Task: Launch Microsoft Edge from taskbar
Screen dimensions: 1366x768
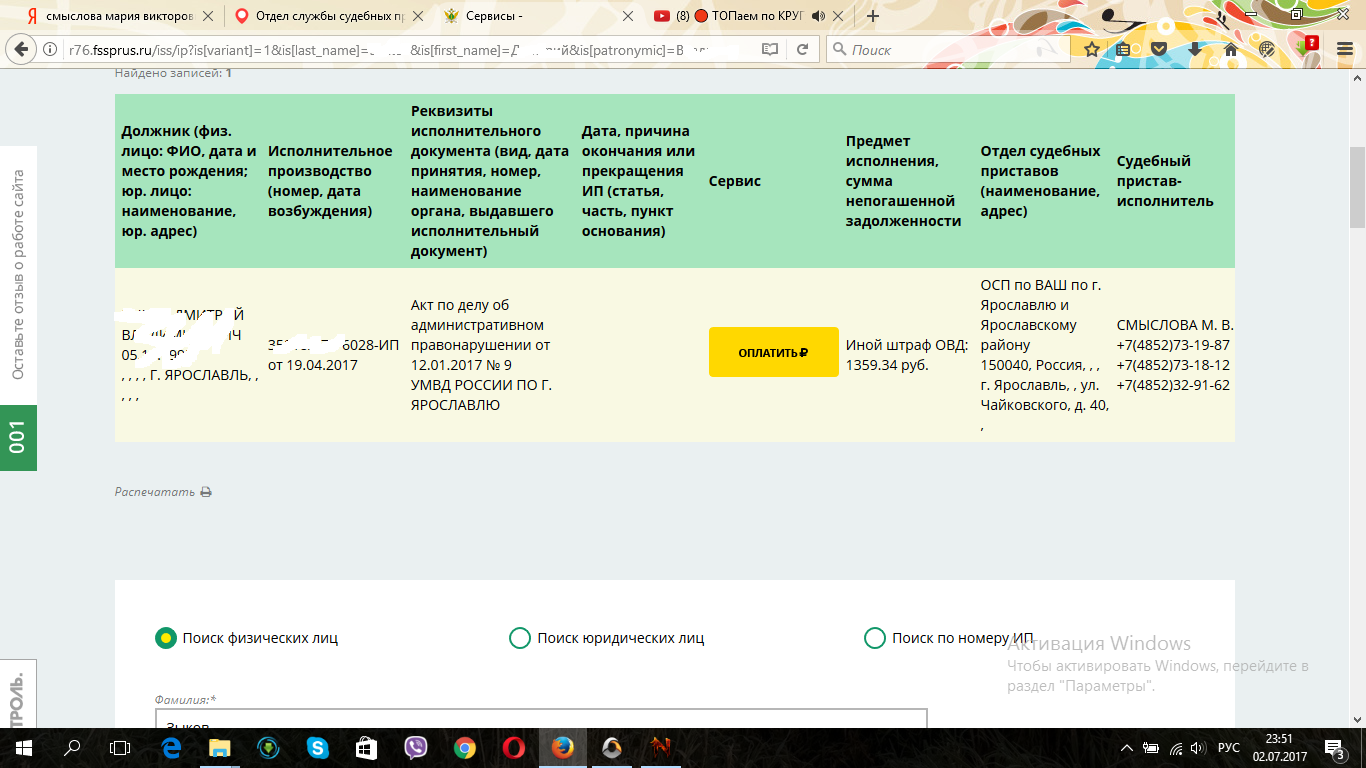Action: click(x=170, y=747)
